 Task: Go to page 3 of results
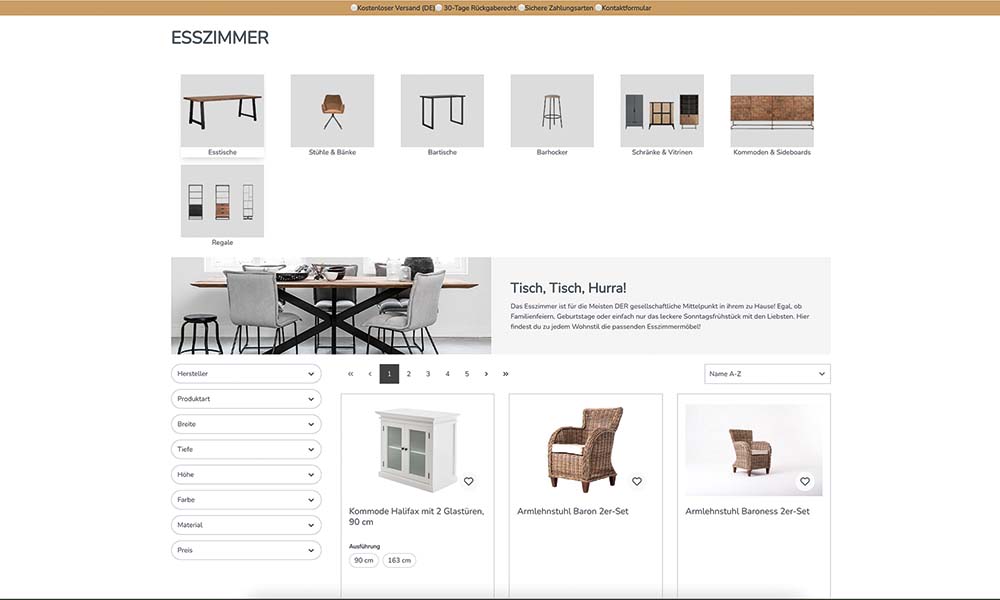click(x=428, y=374)
